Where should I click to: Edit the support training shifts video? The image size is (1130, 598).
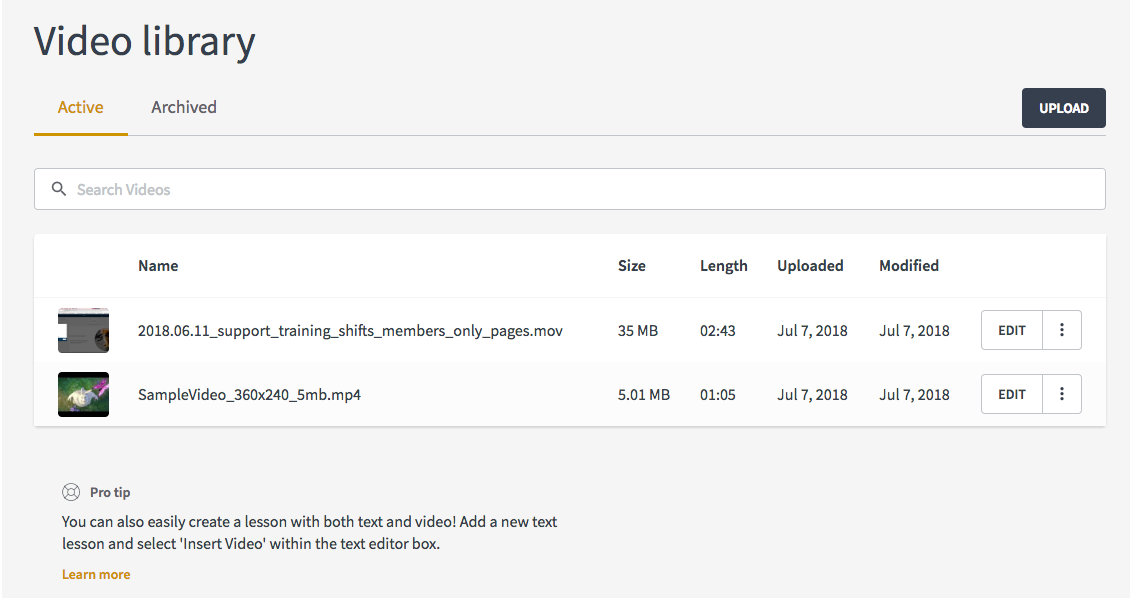point(1012,330)
